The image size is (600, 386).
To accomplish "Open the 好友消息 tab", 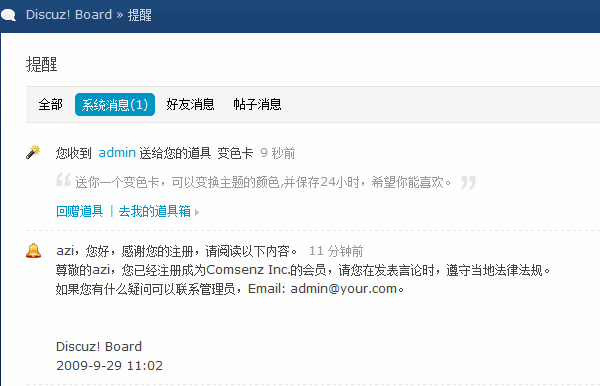I will pos(190,104).
